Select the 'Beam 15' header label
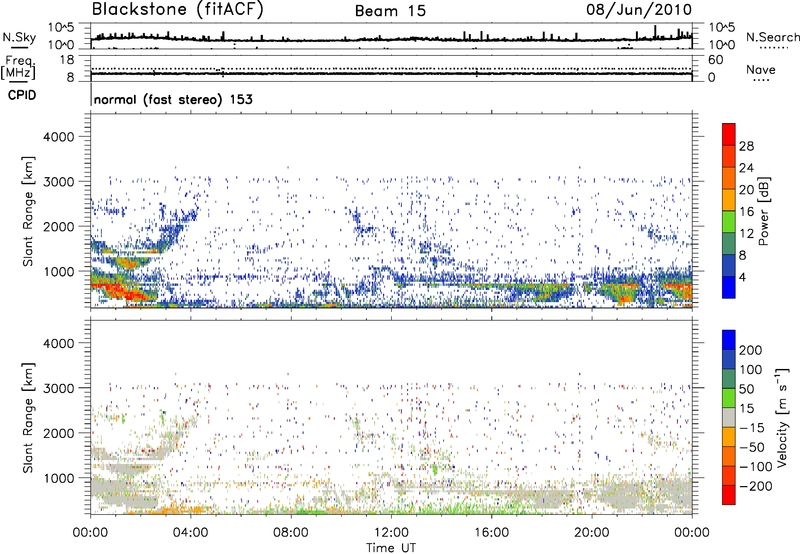The image size is (800, 554). coord(390,11)
